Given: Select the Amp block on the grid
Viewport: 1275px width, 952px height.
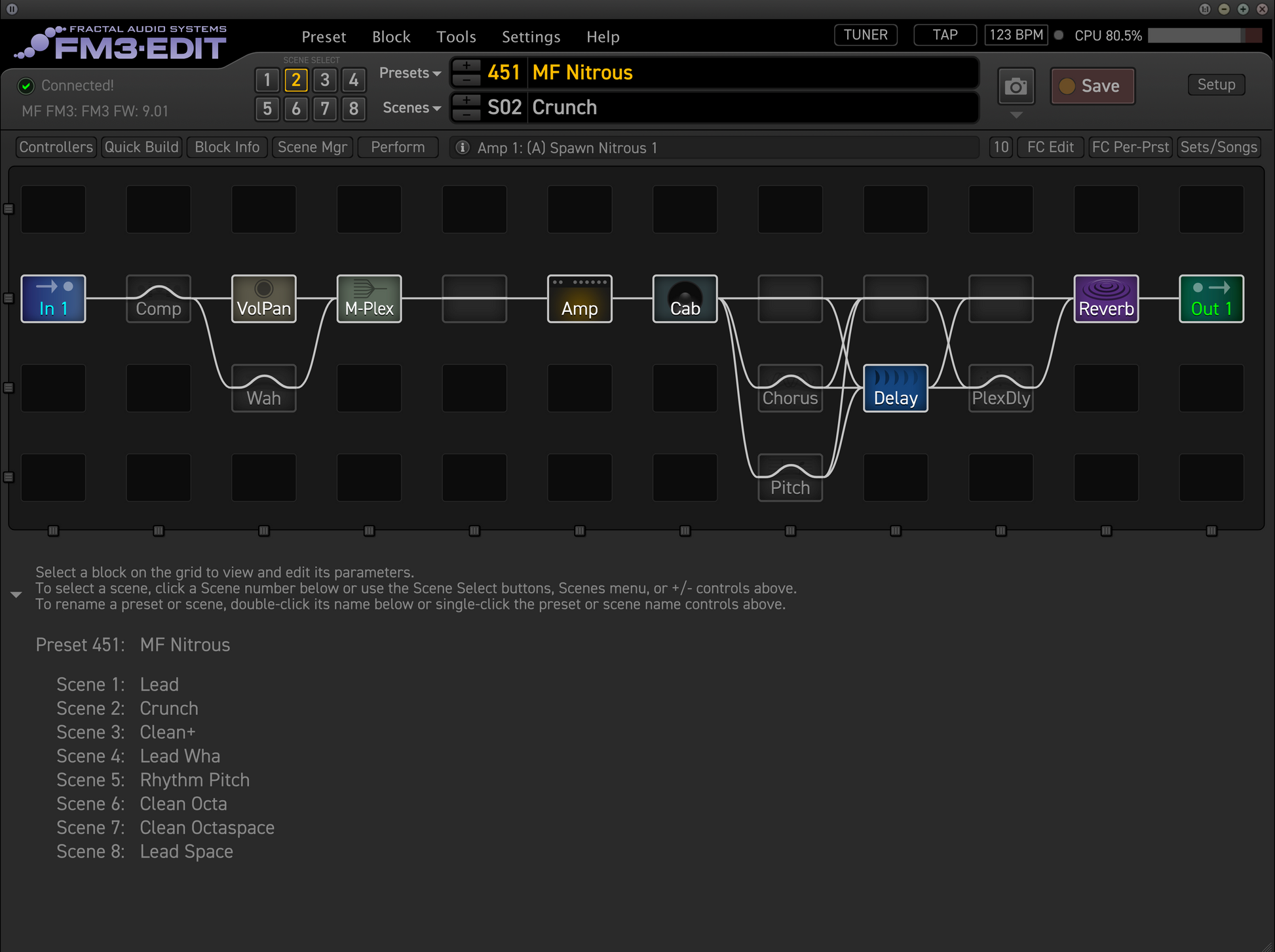Looking at the screenshot, I should coord(579,299).
